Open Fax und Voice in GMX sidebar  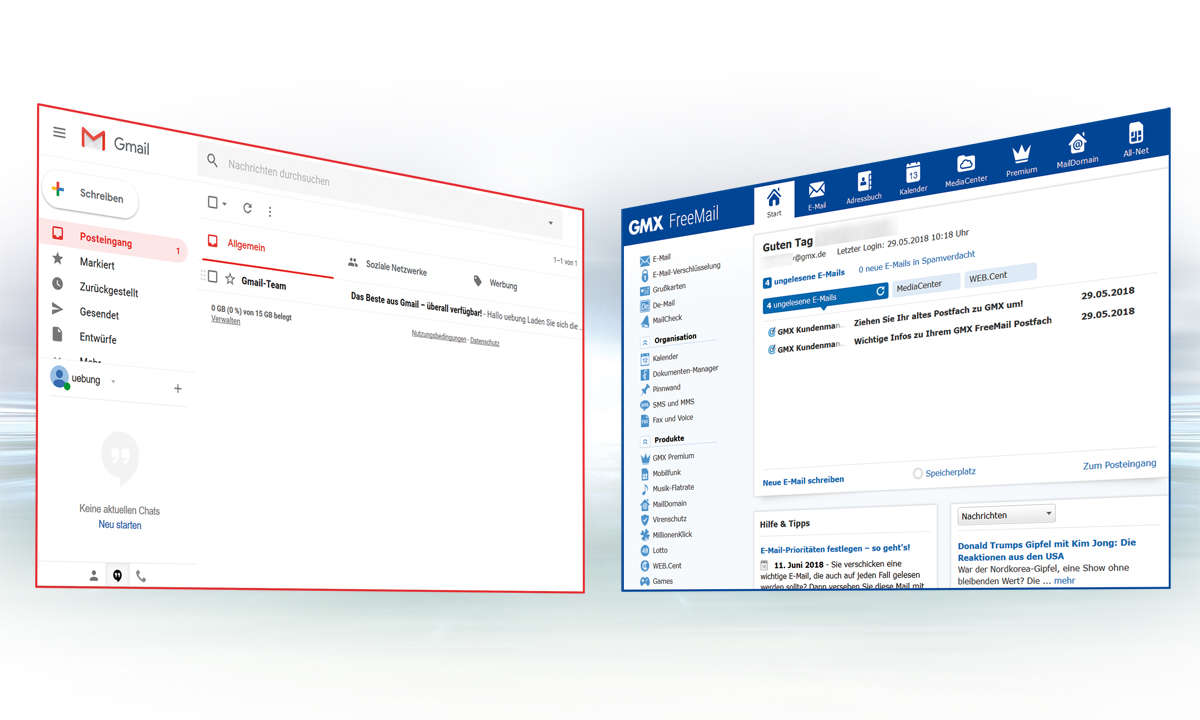[x=666, y=419]
